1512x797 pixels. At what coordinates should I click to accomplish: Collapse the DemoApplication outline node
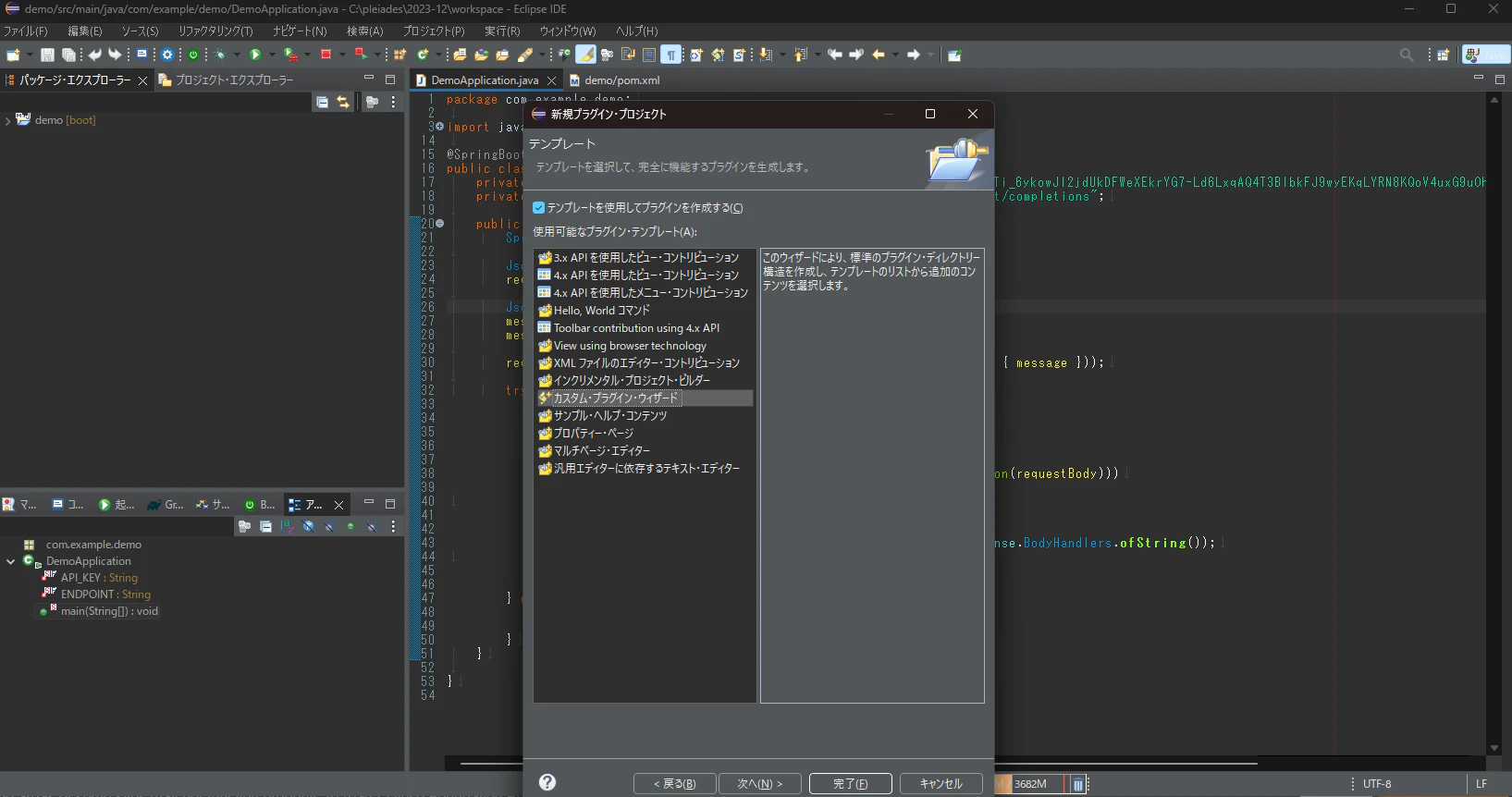(10, 561)
